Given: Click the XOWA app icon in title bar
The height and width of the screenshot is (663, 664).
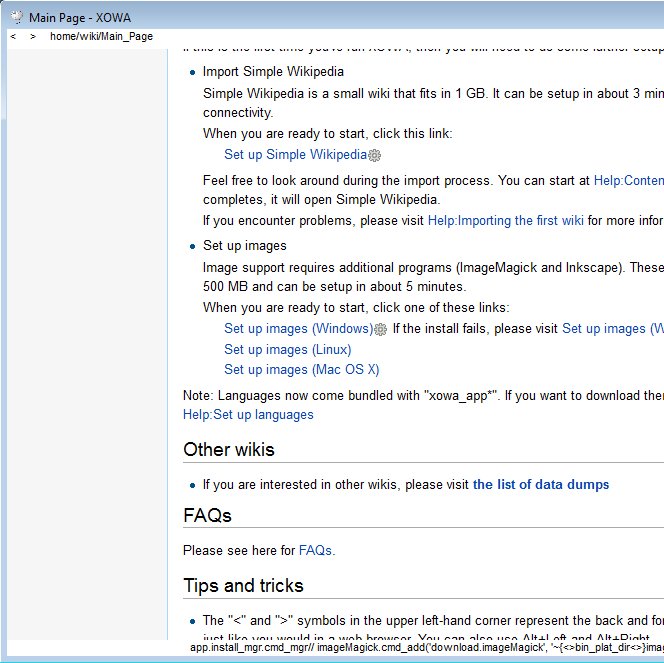Looking at the screenshot, I should pyautogui.click(x=16, y=16).
